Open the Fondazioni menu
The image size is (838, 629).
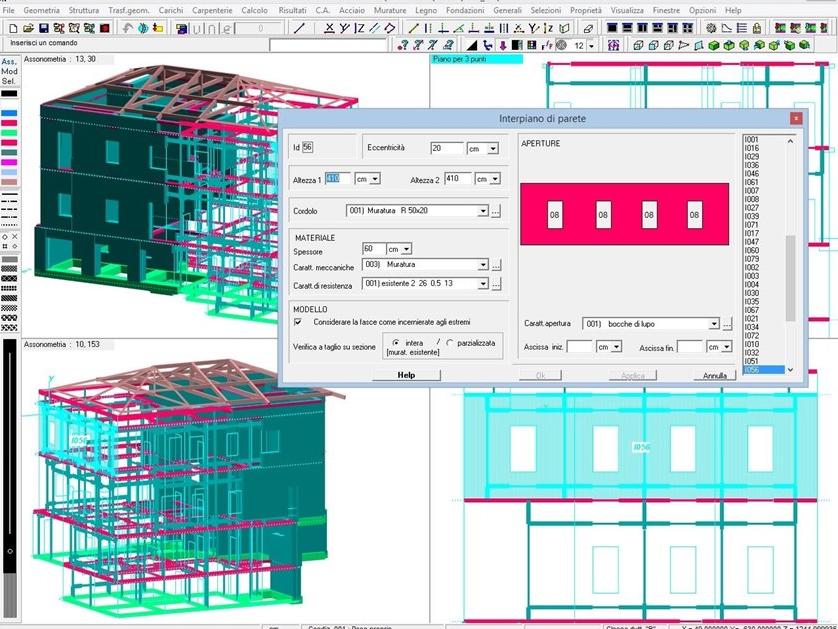[x=465, y=9]
